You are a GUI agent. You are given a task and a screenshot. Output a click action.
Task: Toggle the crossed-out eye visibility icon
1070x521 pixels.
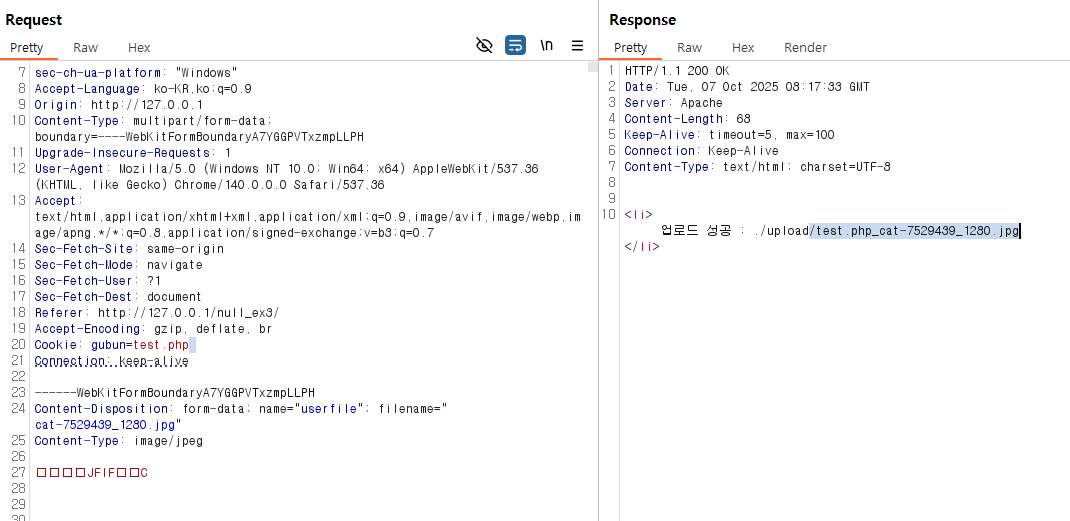[485, 45]
